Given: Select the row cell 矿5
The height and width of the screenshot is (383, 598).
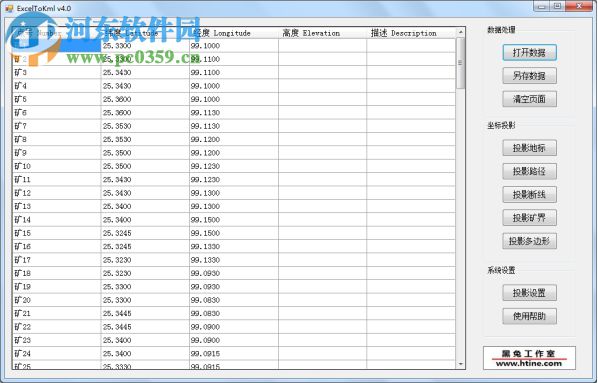Looking at the screenshot, I should point(57,99).
